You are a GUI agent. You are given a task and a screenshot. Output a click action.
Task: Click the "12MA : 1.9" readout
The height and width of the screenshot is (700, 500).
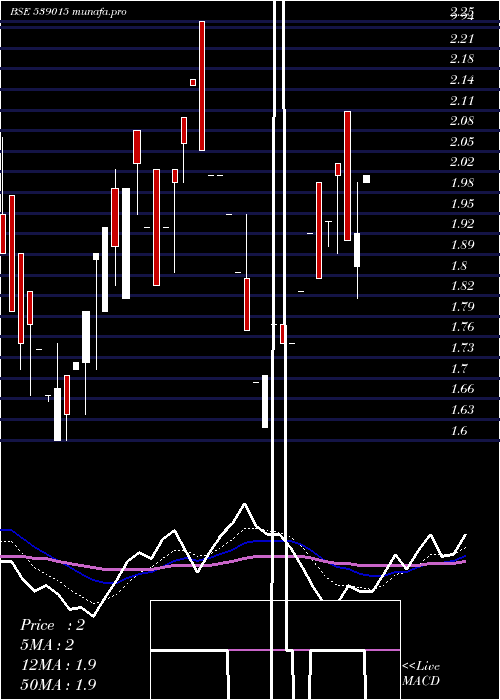point(58,665)
